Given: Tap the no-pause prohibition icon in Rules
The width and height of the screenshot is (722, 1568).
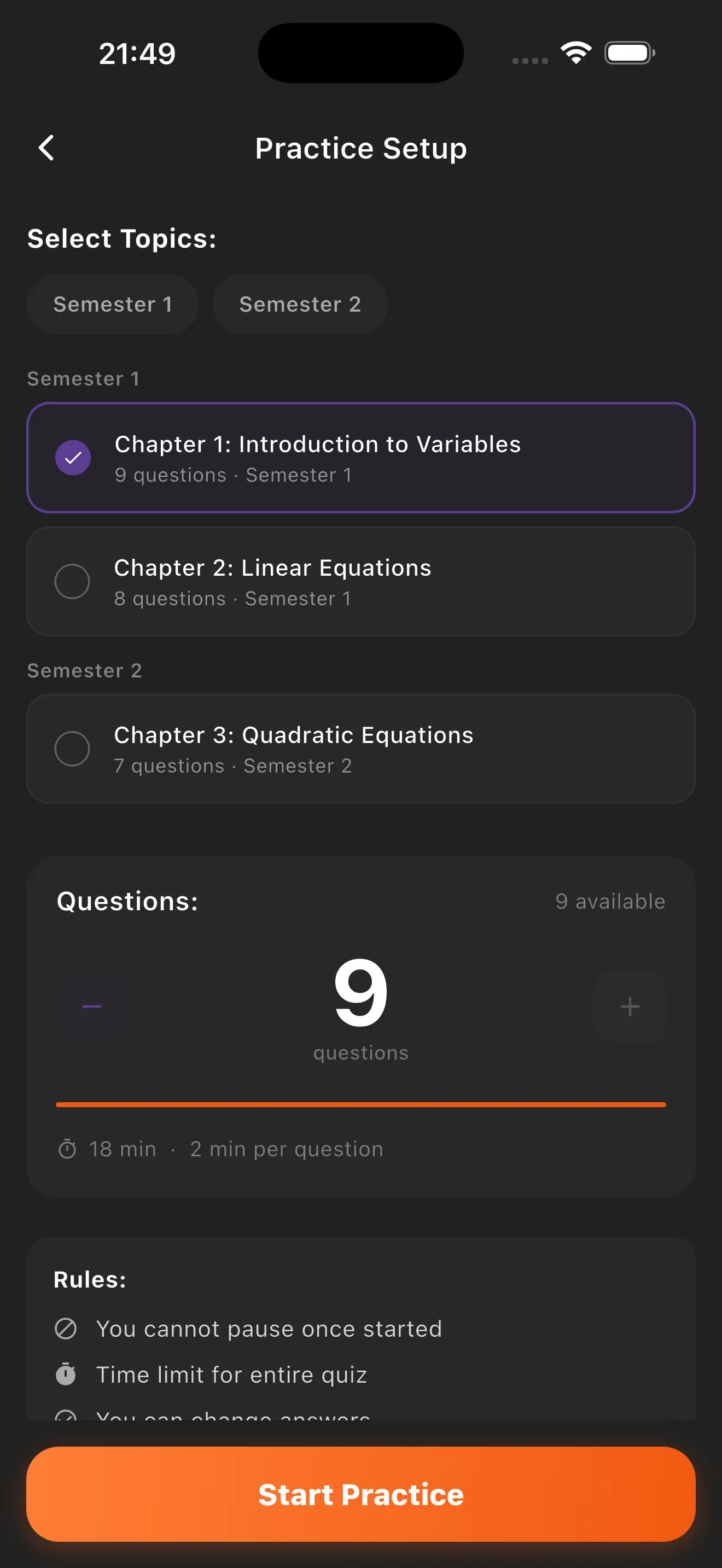Looking at the screenshot, I should [66, 1328].
